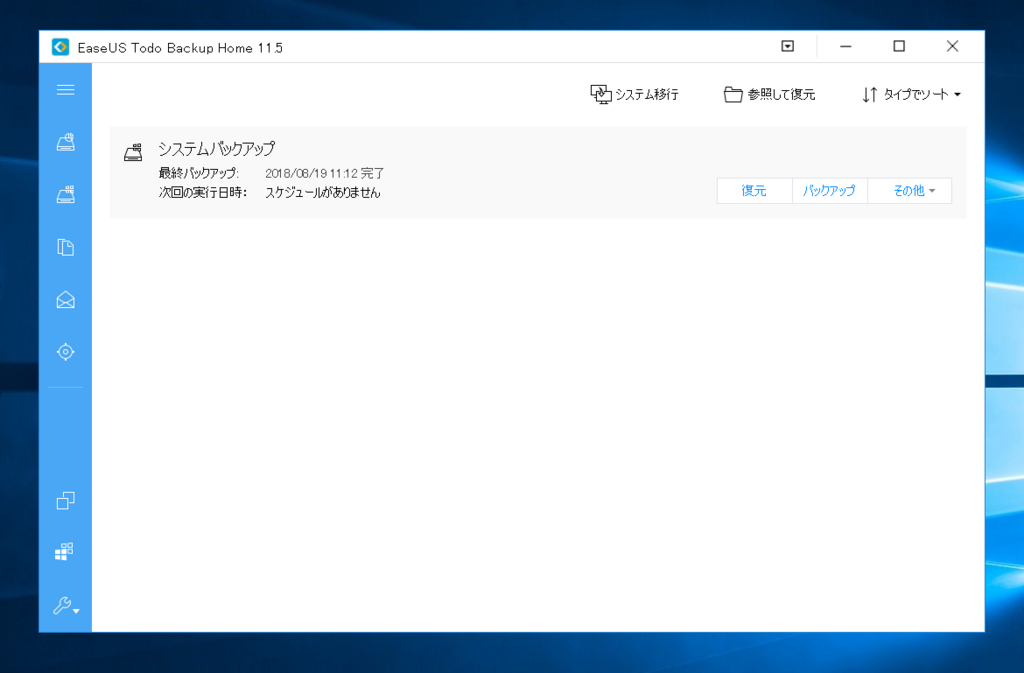Open タイプでソート dropdown

(x=911, y=95)
